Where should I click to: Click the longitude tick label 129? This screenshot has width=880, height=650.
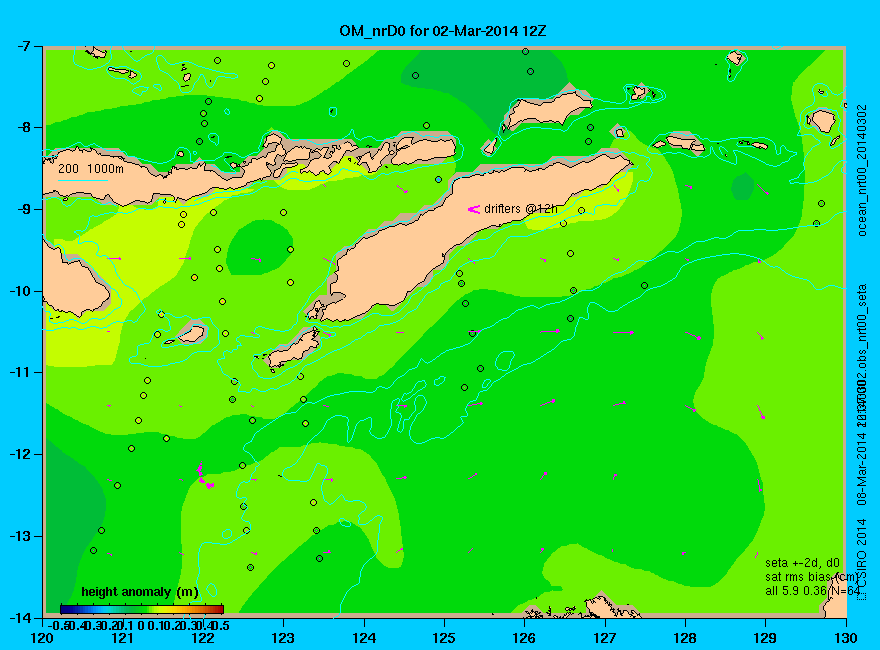point(766,638)
